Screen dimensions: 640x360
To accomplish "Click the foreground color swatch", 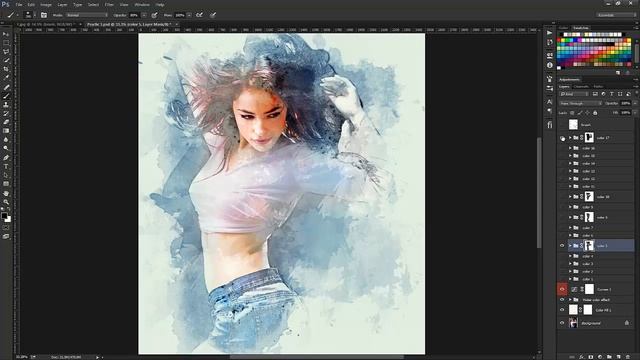I will click(4, 216).
